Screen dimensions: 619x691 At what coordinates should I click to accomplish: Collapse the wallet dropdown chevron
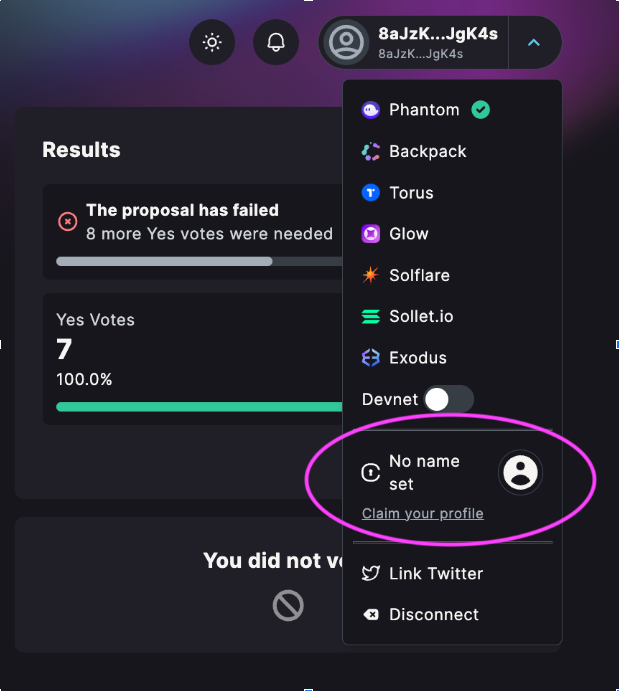(534, 42)
